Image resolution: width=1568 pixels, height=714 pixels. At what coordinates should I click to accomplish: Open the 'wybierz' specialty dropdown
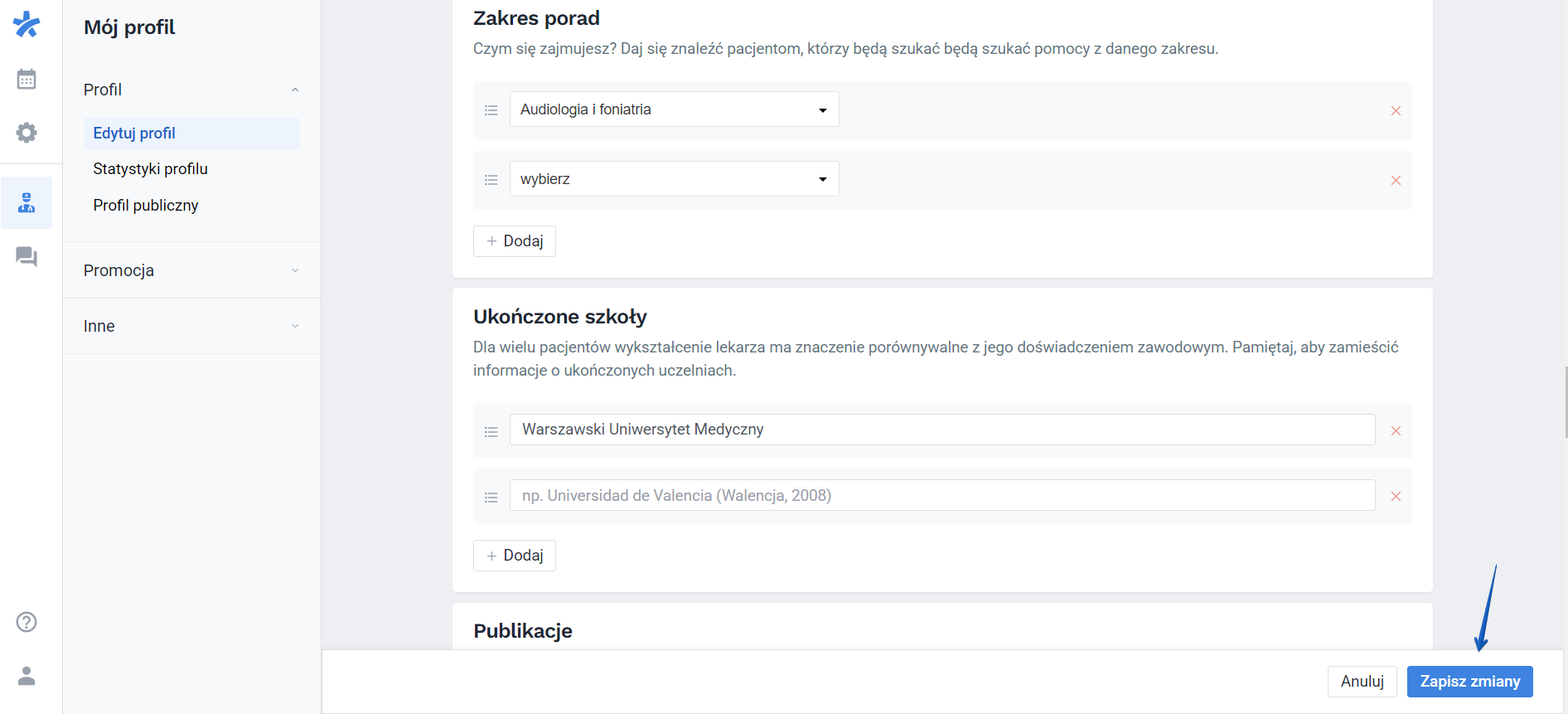(x=673, y=178)
